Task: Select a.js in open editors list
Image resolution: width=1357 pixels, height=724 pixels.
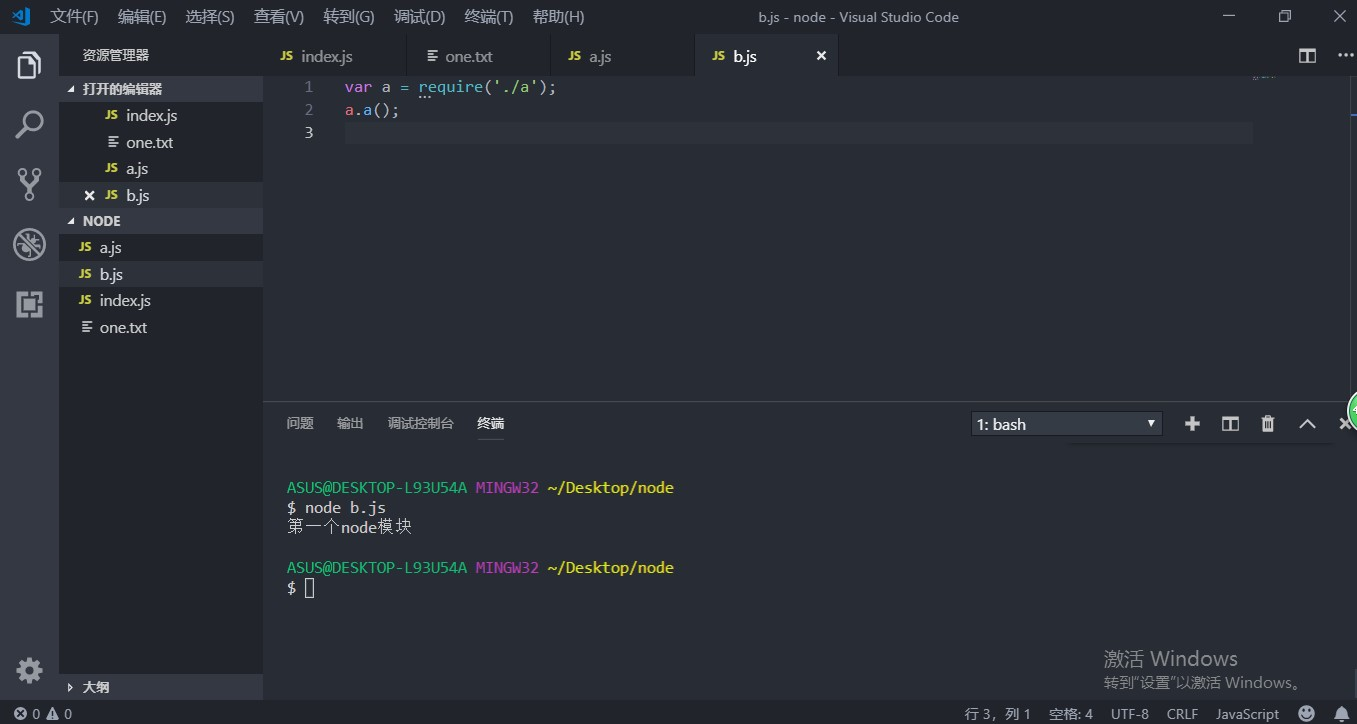Action: 161,168
